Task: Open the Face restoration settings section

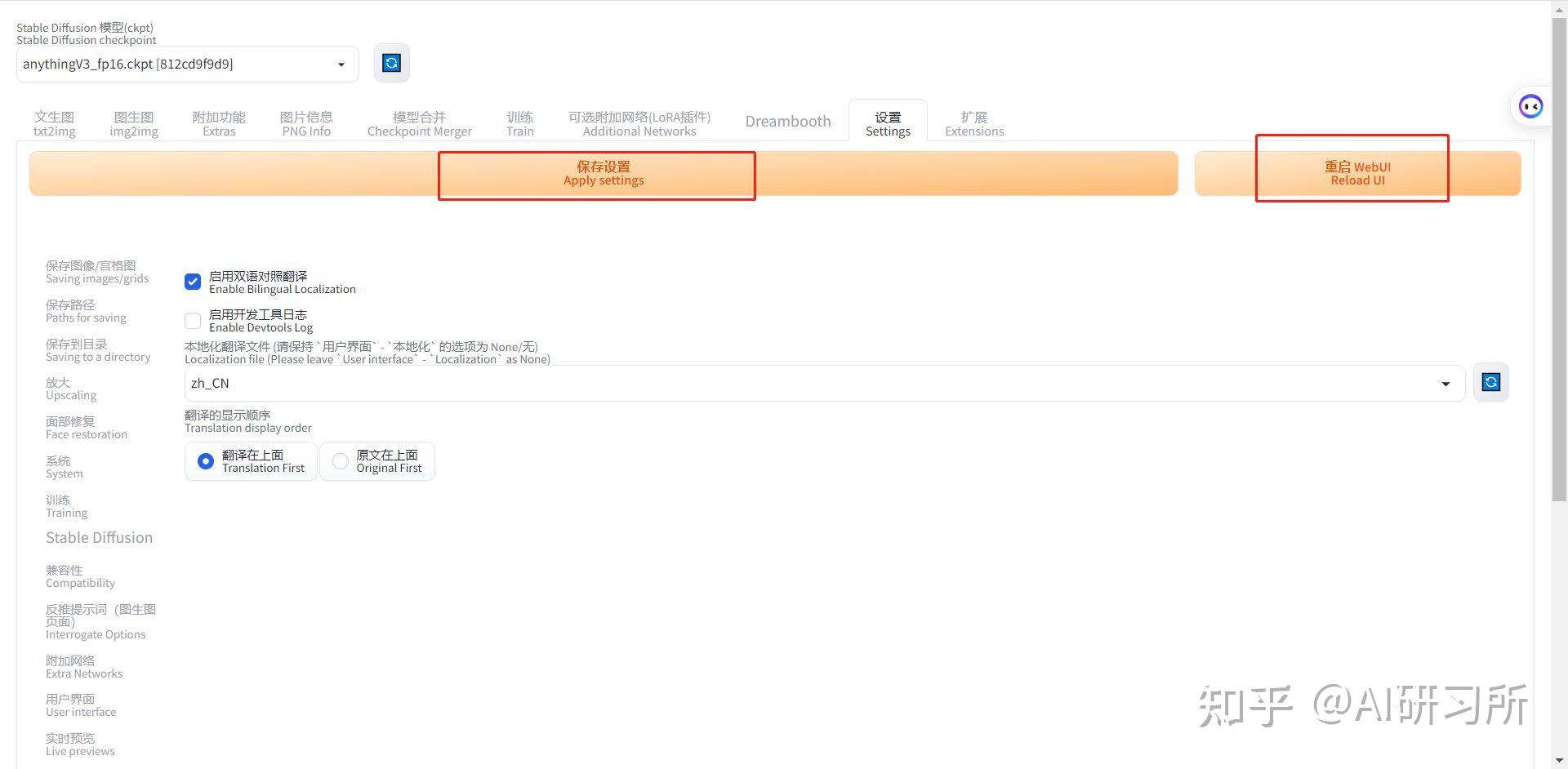Action: click(x=87, y=427)
